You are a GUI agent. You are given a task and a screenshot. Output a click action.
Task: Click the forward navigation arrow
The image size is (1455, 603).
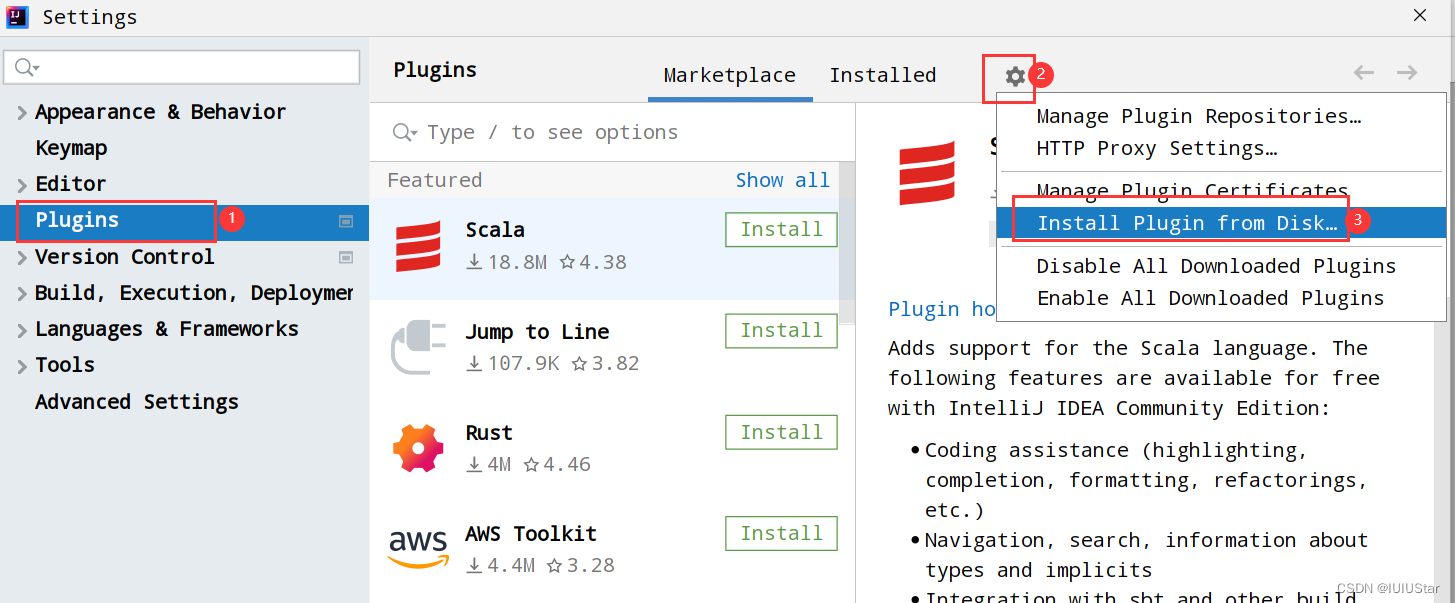1407,72
